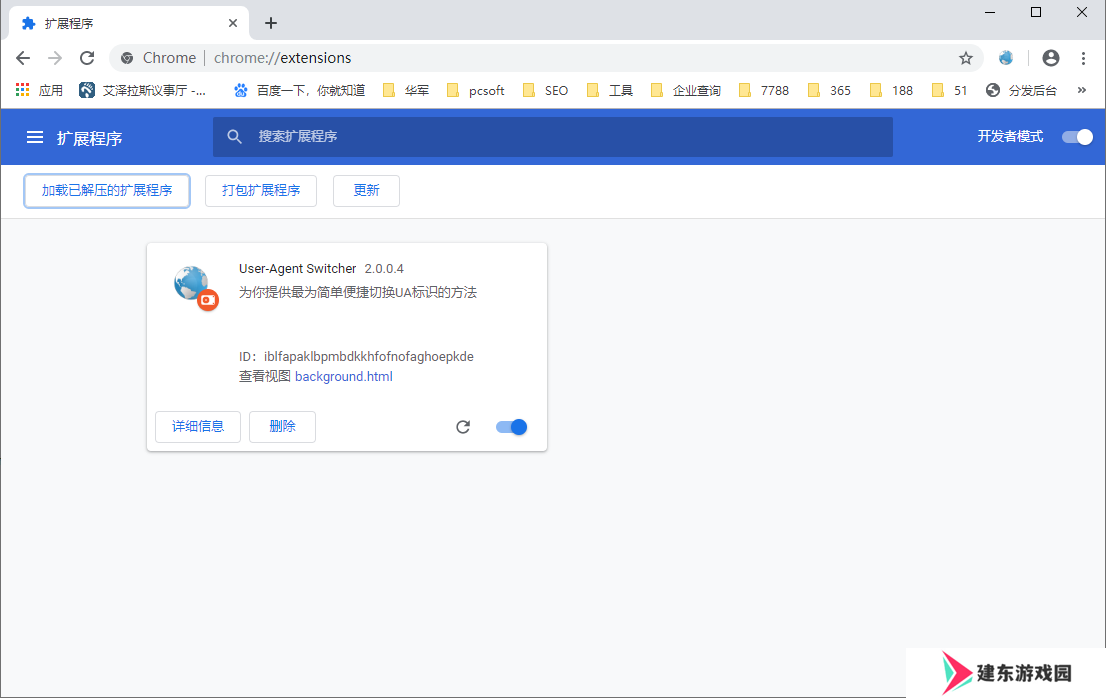
Task: Click the search magnifier icon
Action: click(x=234, y=137)
